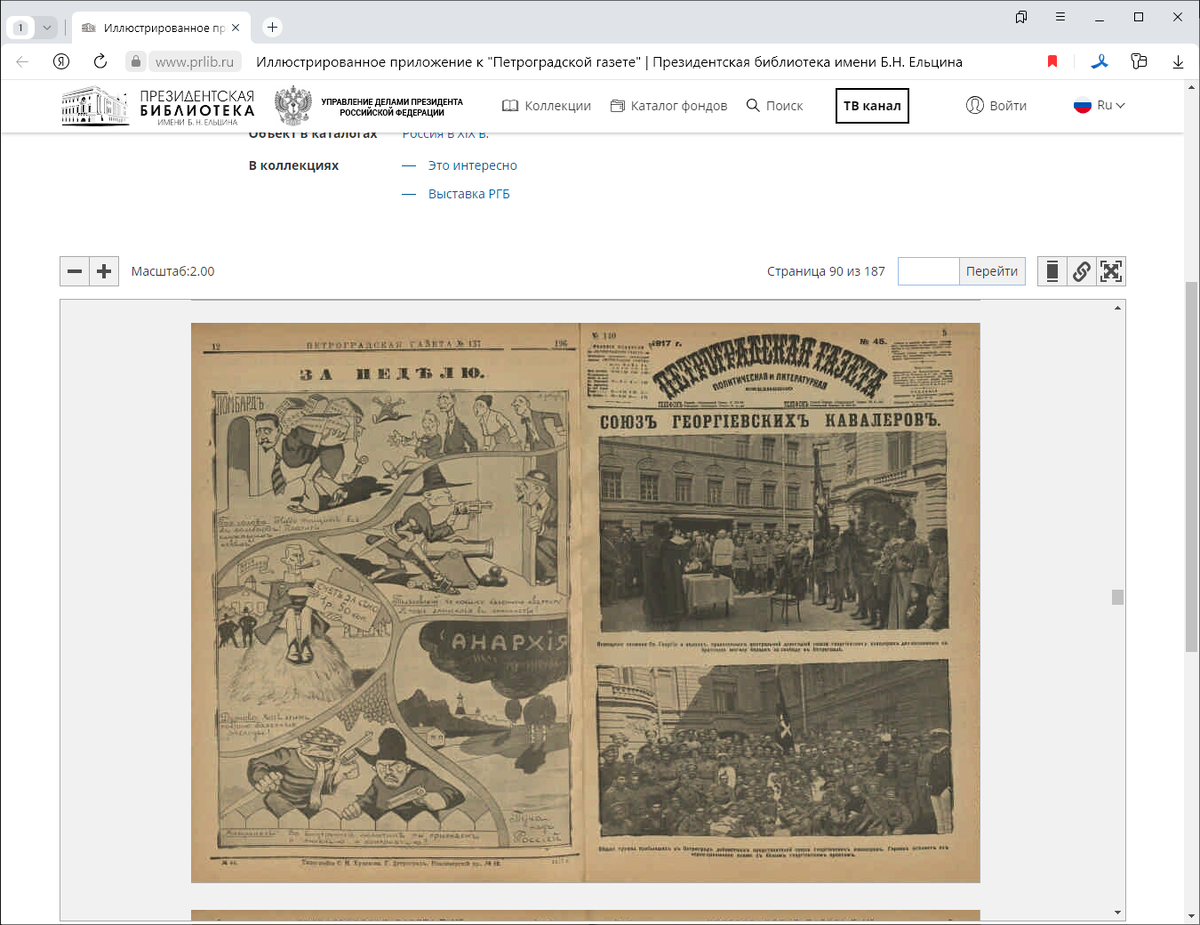This screenshot has height=925, width=1200.
Task: Click the Russian eagle emblem logo
Action: (293, 105)
